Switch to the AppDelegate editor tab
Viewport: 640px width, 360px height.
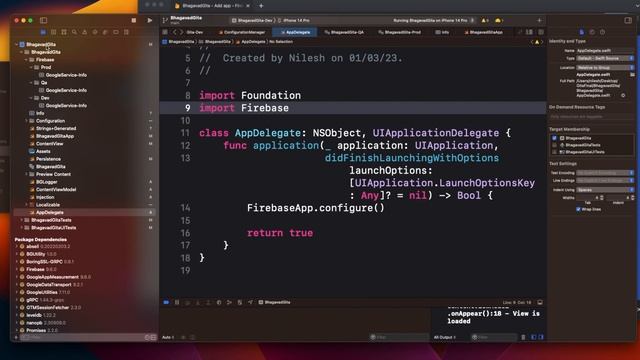pos(296,32)
